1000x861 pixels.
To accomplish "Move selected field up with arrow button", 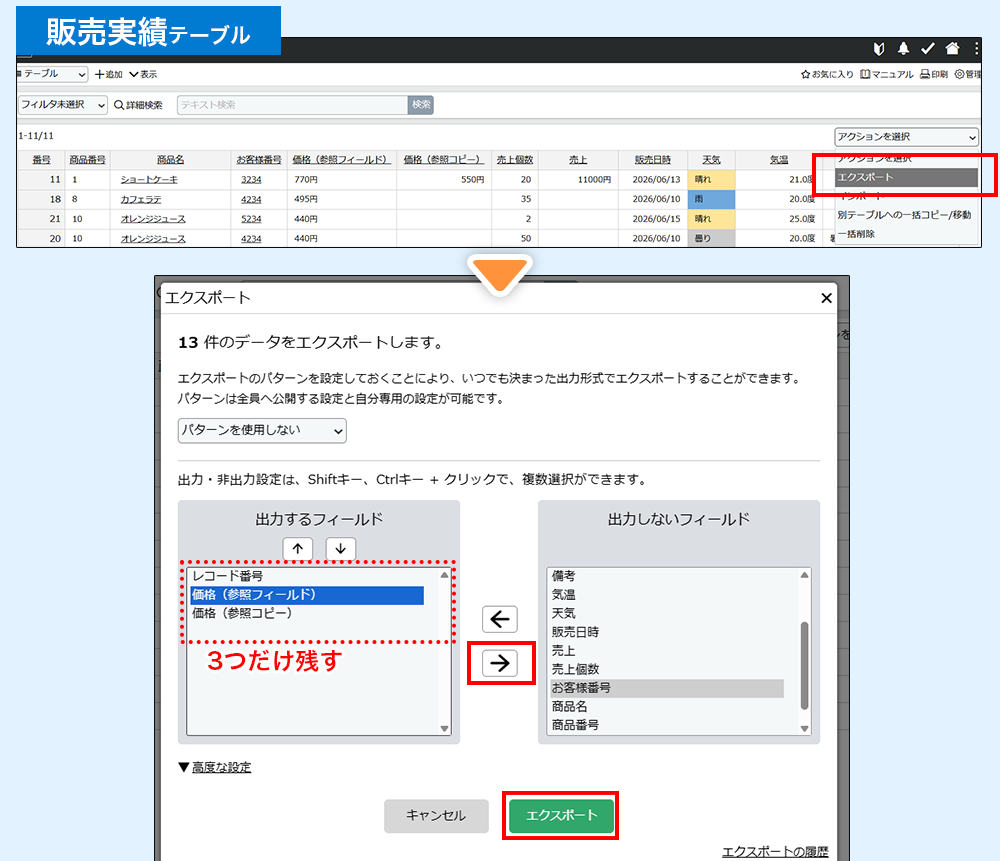I will point(298,548).
